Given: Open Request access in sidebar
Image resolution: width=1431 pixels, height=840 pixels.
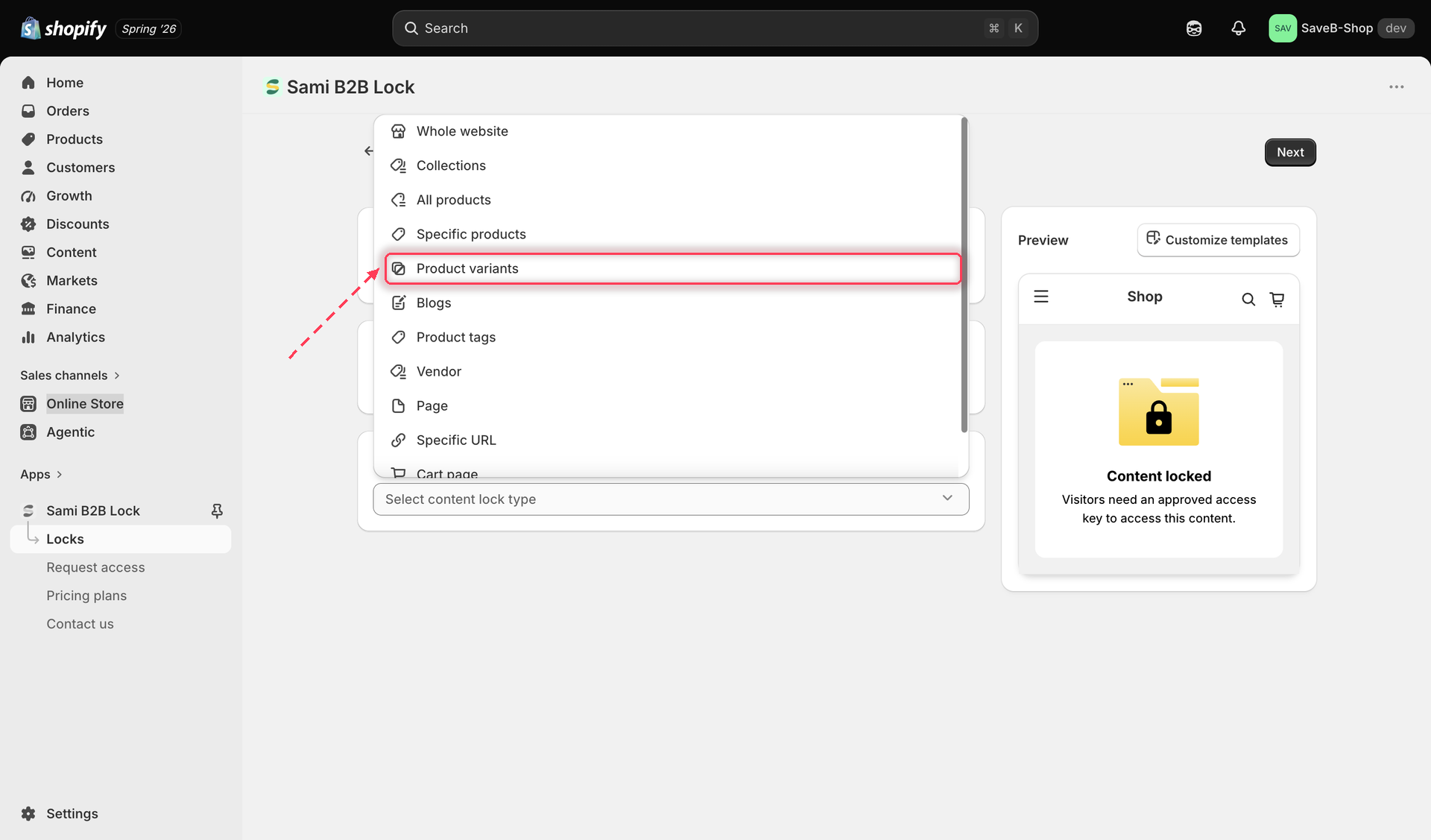Looking at the screenshot, I should pyautogui.click(x=95, y=567).
